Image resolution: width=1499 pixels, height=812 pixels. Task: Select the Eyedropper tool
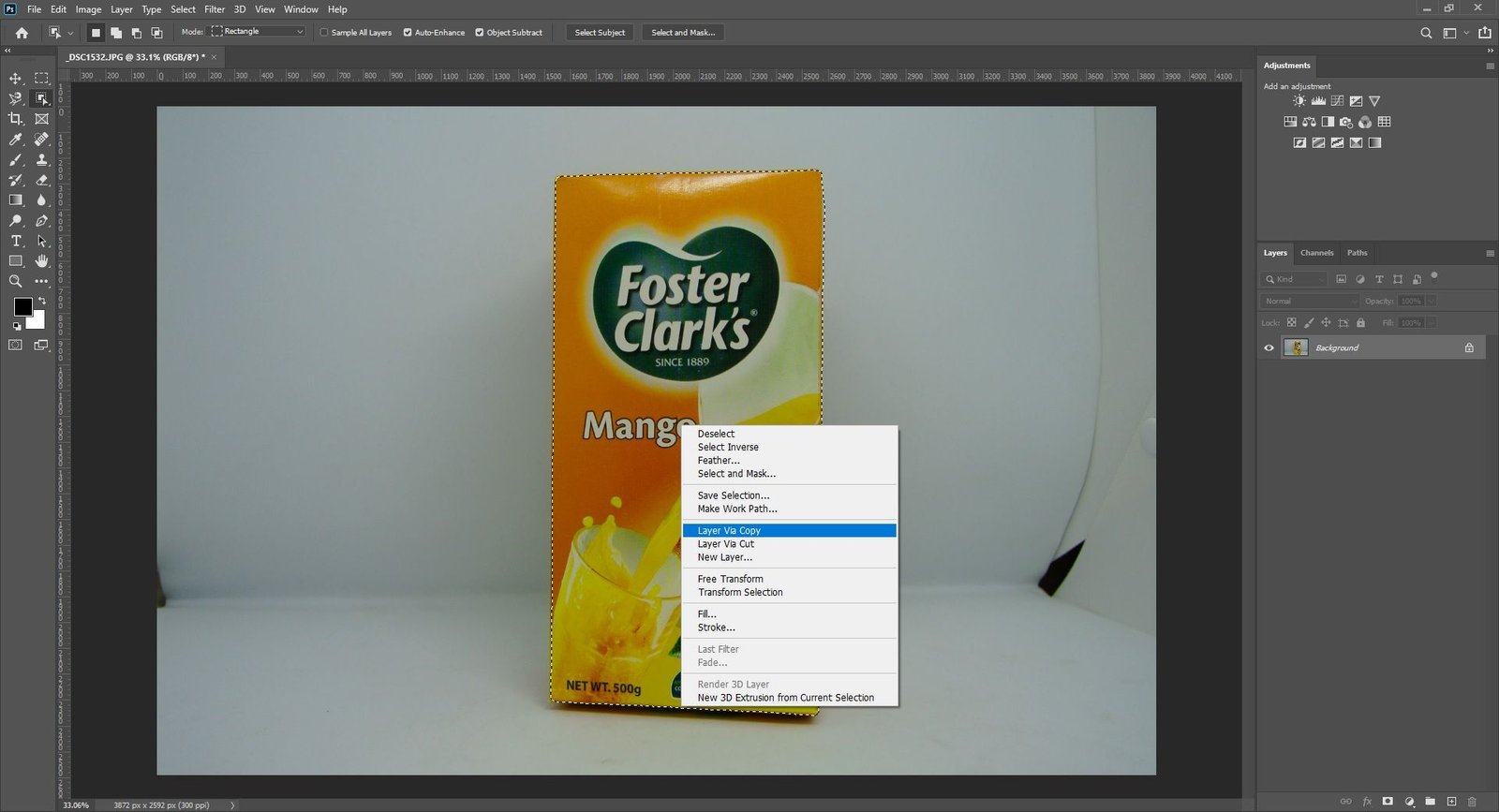(x=15, y=140)
